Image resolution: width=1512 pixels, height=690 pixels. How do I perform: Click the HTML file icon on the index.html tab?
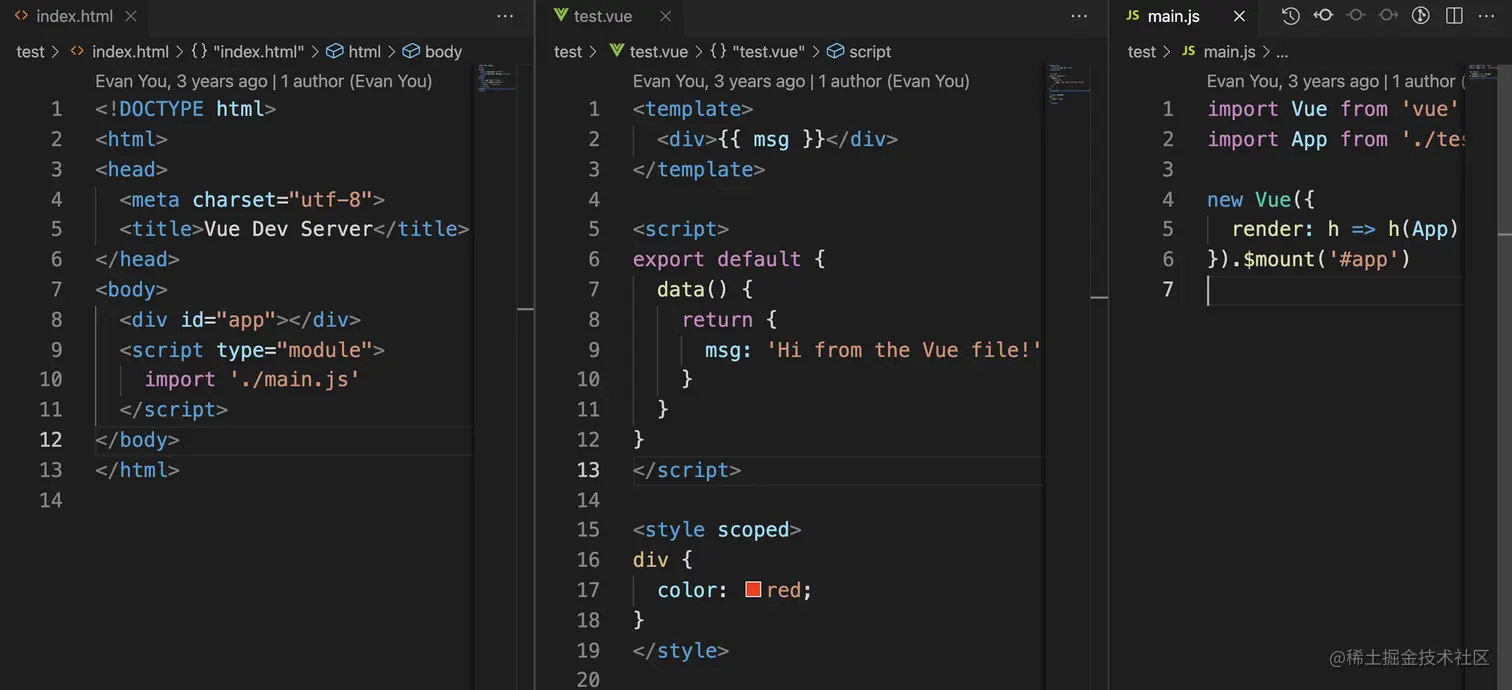click(21, 16)
